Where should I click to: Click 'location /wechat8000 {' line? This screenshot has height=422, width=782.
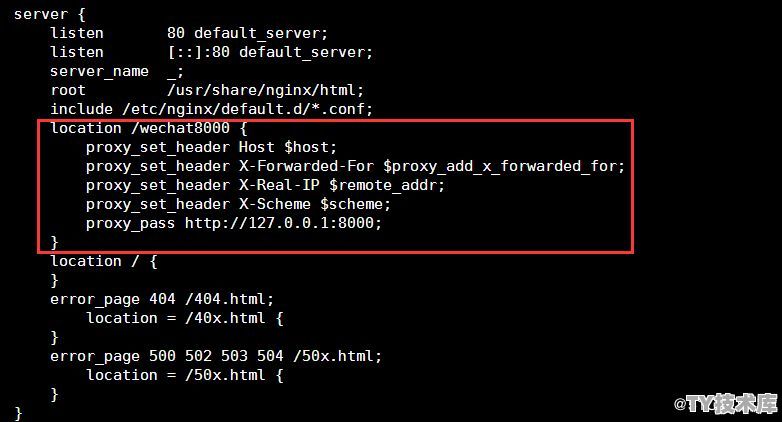[x=149, y=128]
